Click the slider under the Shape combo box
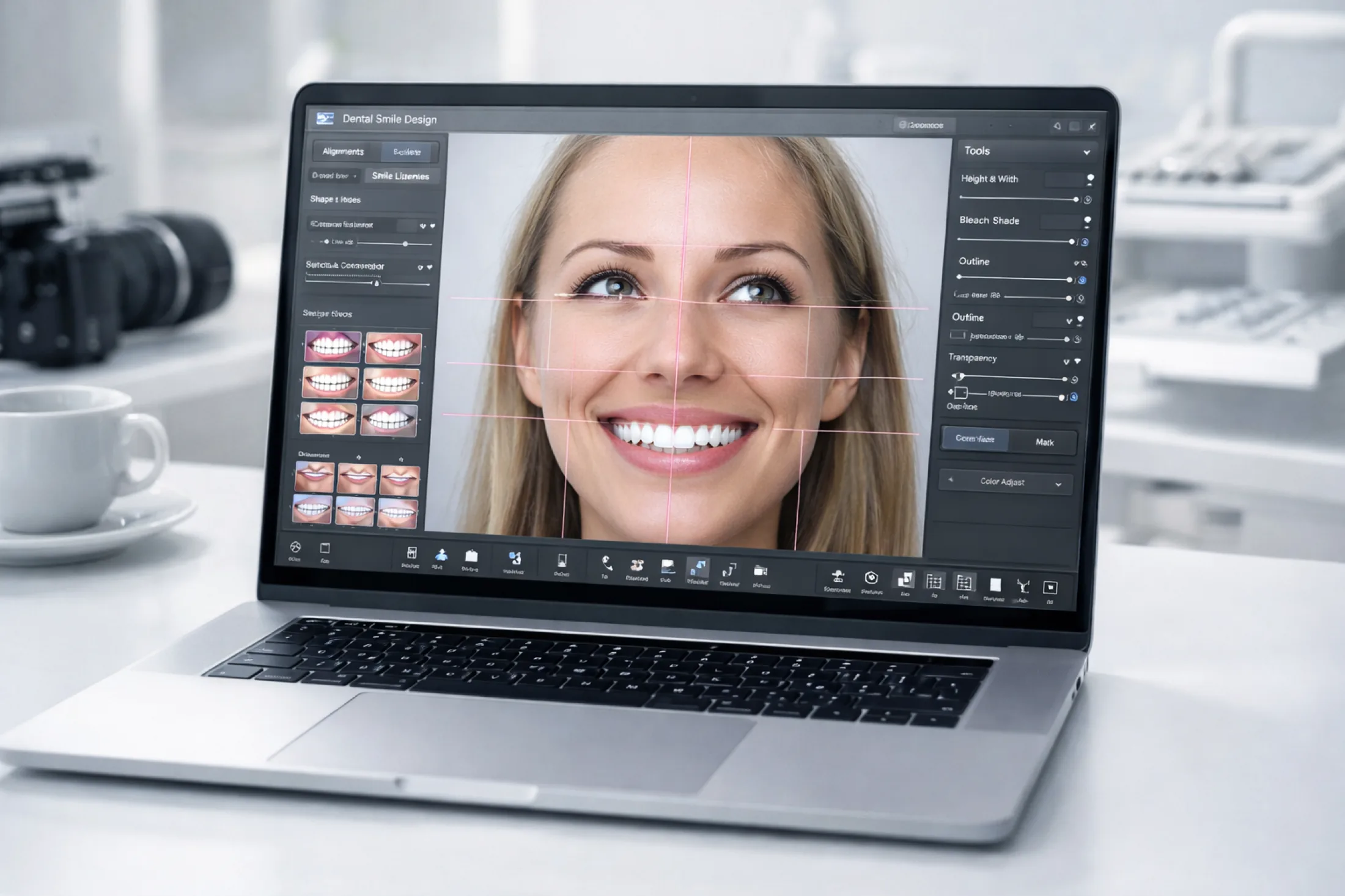This screenshot has width=1345, height=896. coord(394,243)
